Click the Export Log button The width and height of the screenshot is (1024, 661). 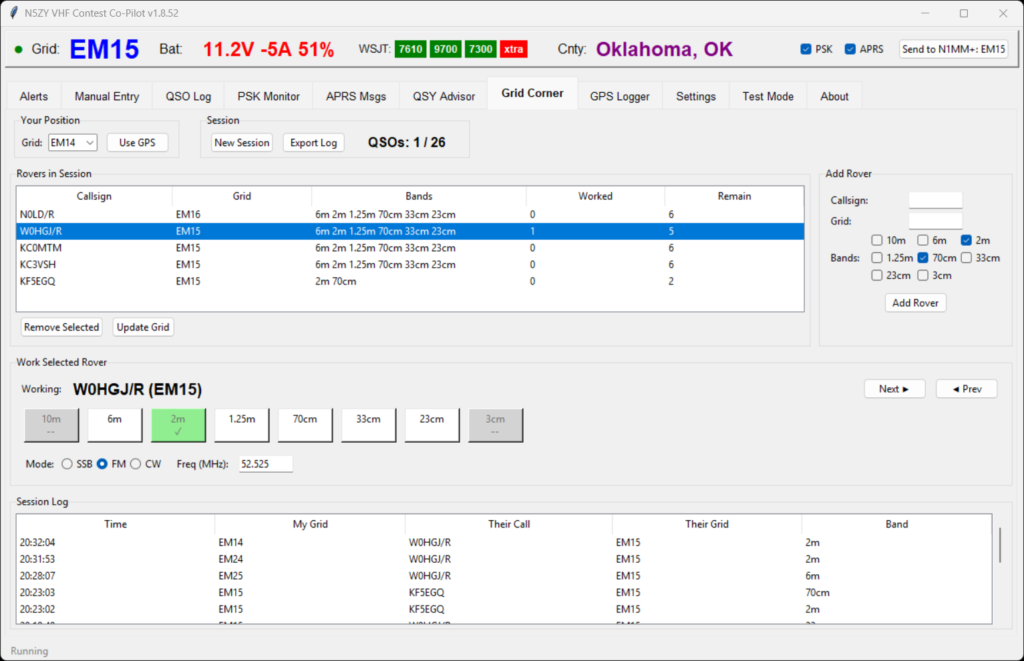coord(313,143)
